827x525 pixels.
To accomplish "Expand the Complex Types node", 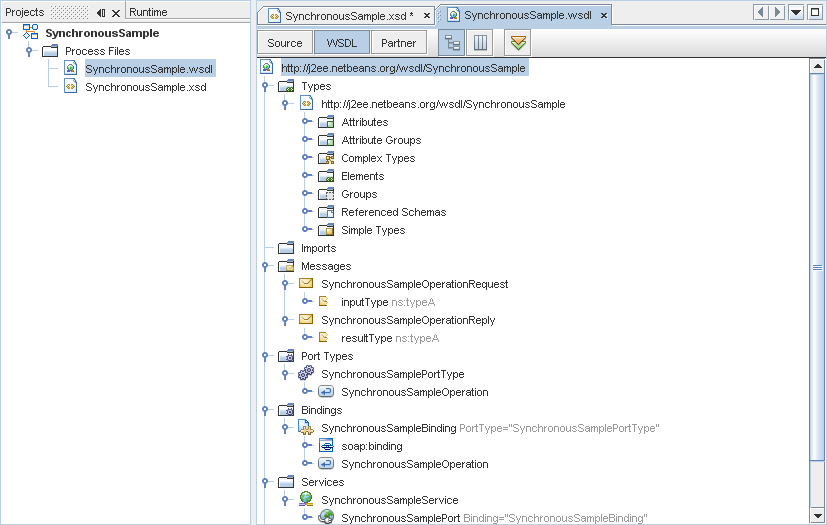I will coord(307,157).
